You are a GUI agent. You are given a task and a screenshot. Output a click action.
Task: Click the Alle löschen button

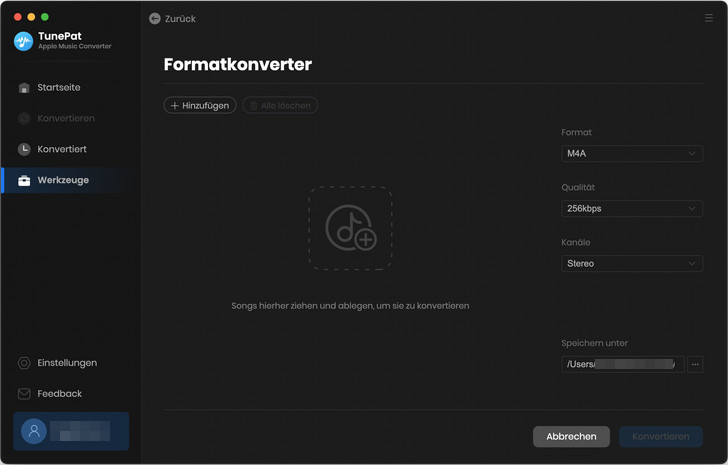coord(280,105)
